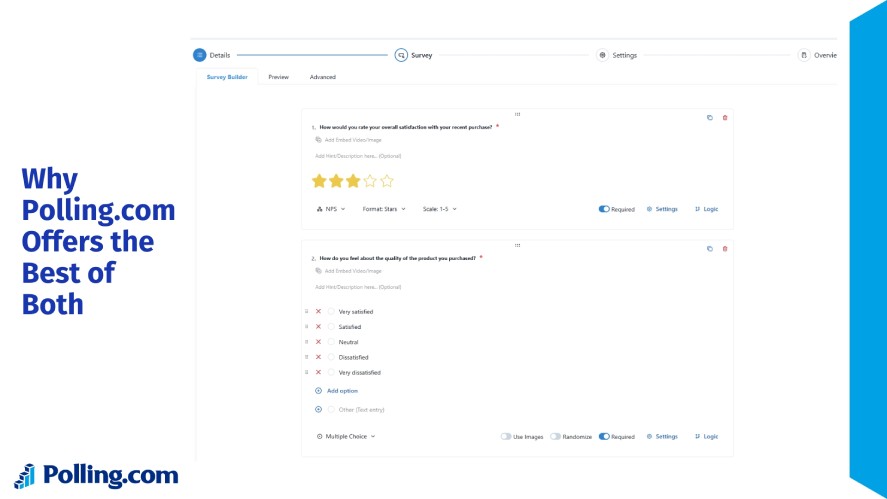Screen dimensions: 887x499
Task: Click drag handle of 'Neutral' row
Action: [x=307, y=342]
